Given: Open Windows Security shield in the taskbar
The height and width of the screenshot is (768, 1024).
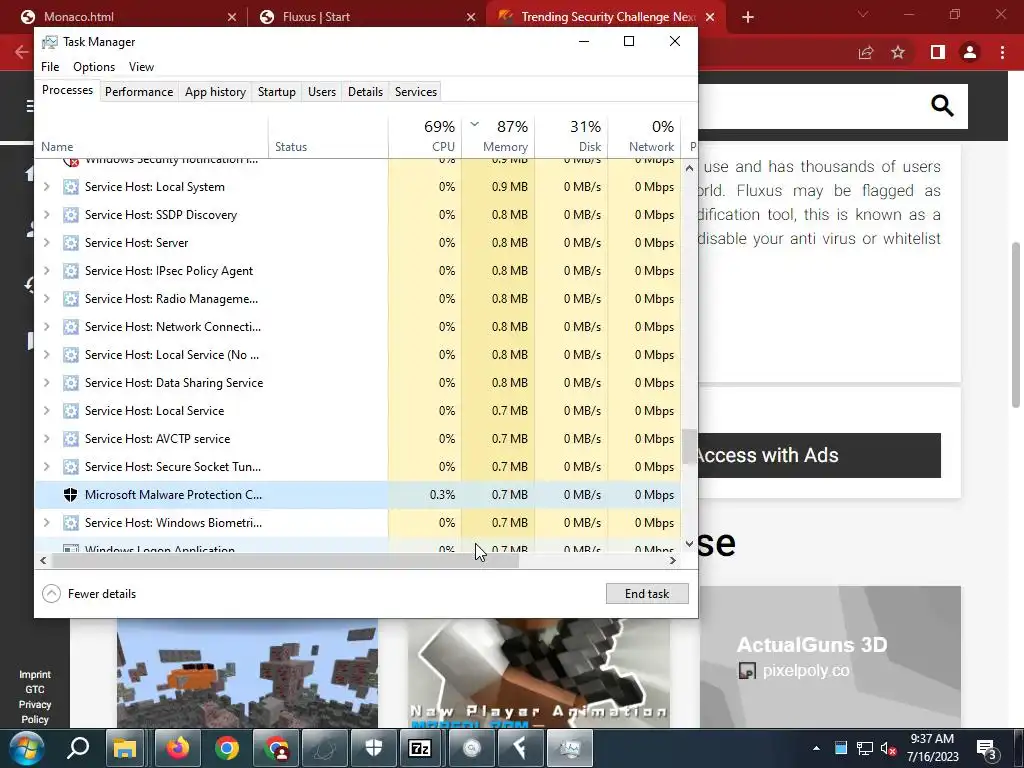Looking at the screenshot, I should click(x=374, y=748).
